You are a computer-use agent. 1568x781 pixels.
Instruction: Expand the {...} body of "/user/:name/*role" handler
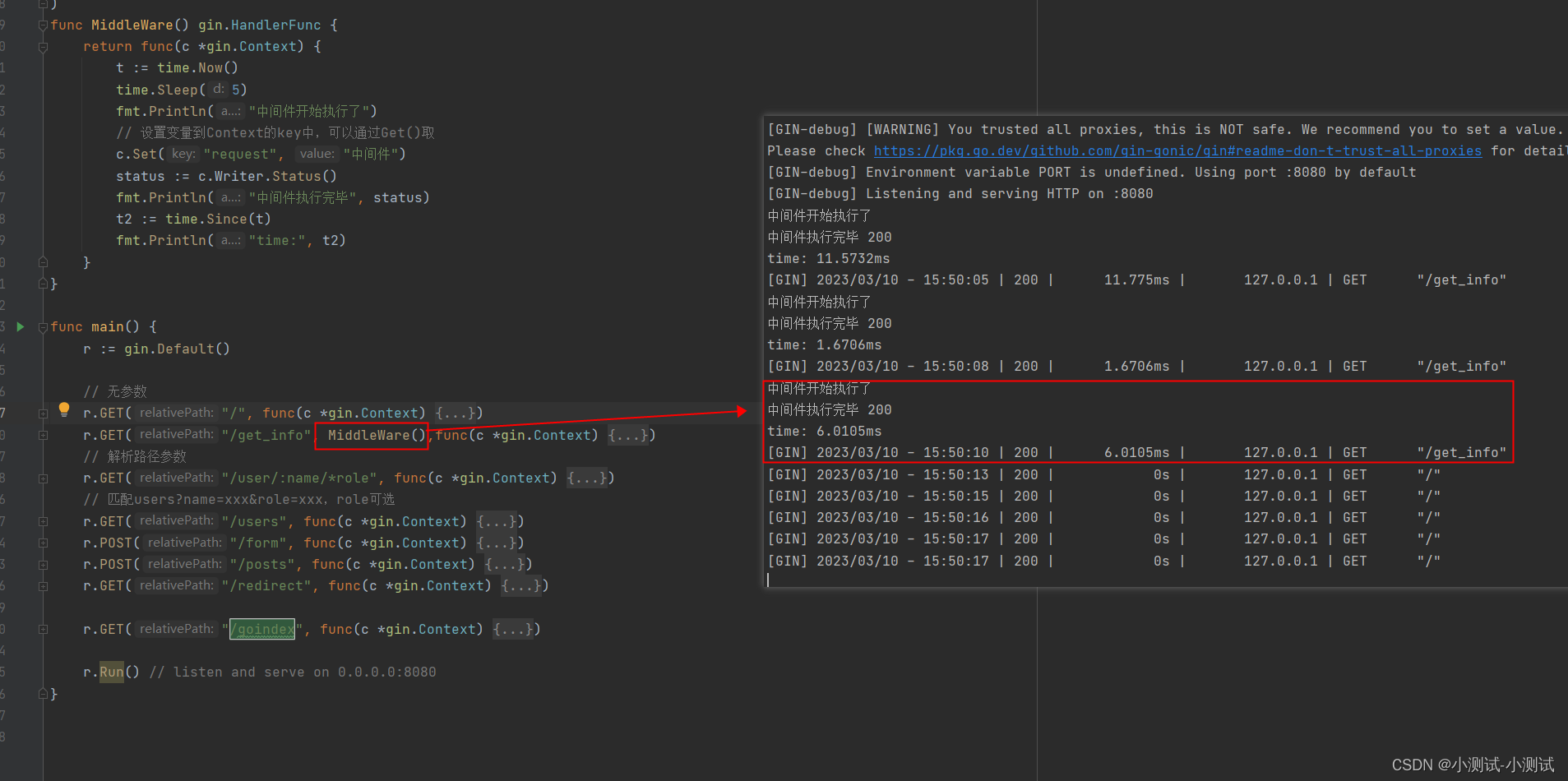click(x=587, y=478)
